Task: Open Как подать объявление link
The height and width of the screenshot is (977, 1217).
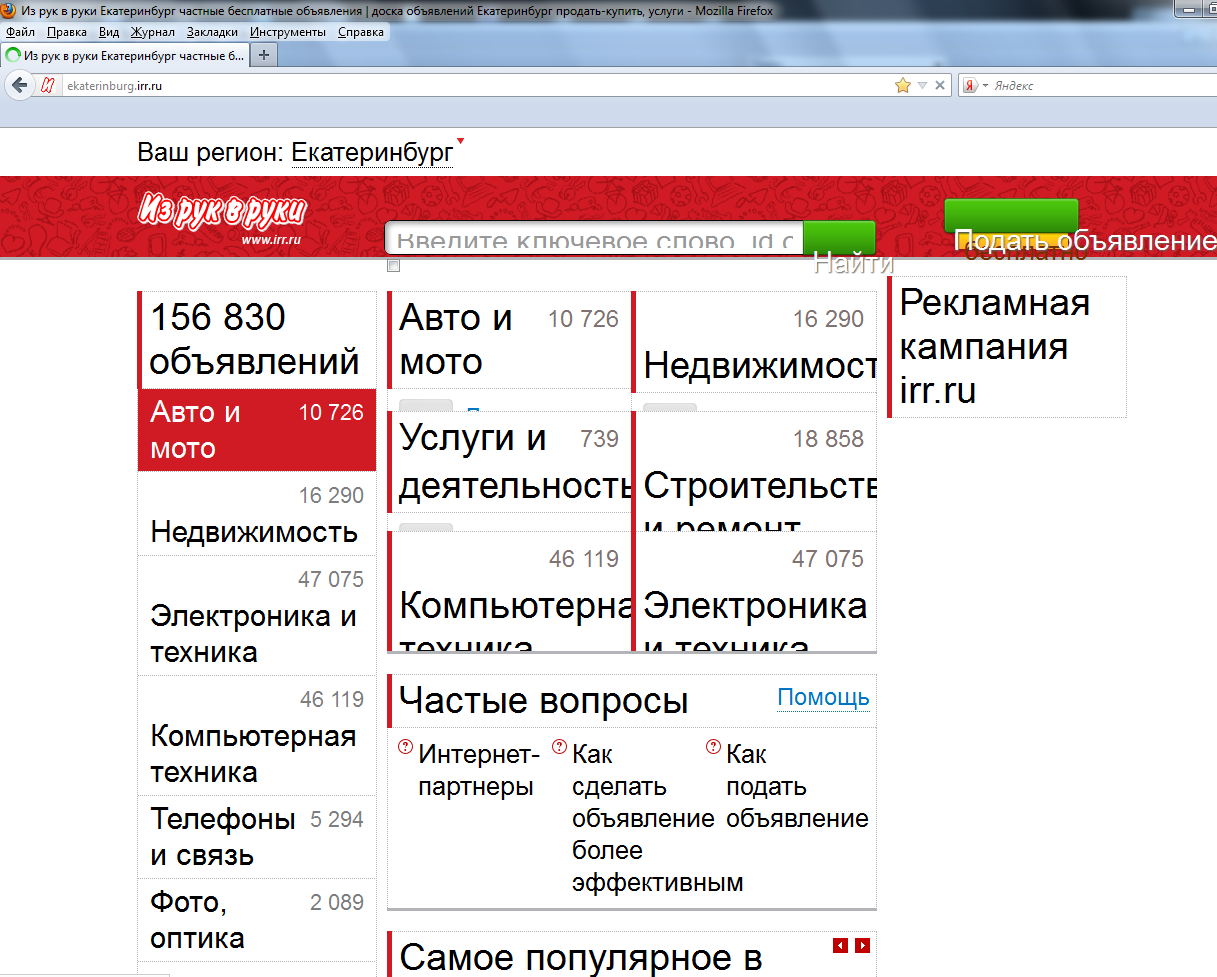Action: coord(797,786)
